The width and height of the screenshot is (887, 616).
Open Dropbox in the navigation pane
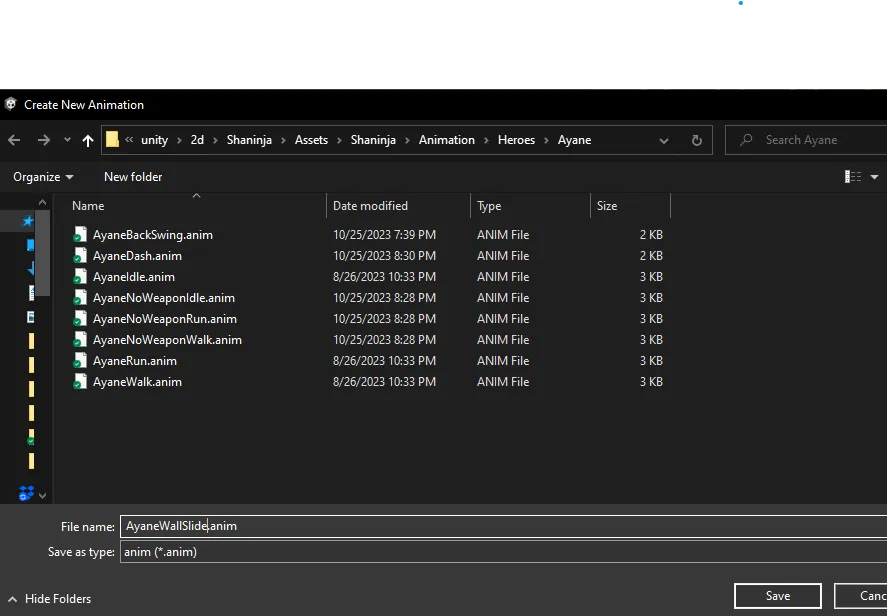[26, 493]
